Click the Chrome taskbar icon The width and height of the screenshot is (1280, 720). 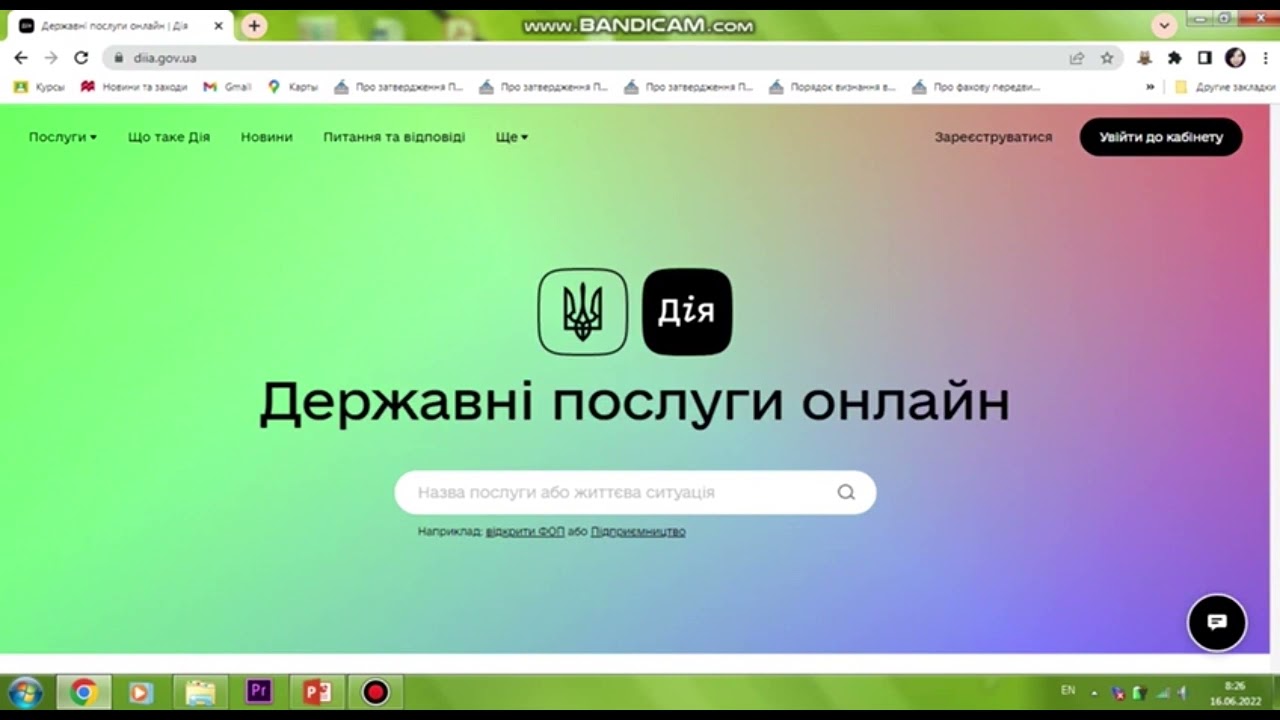pyautogui.click(x=83, y=692)
